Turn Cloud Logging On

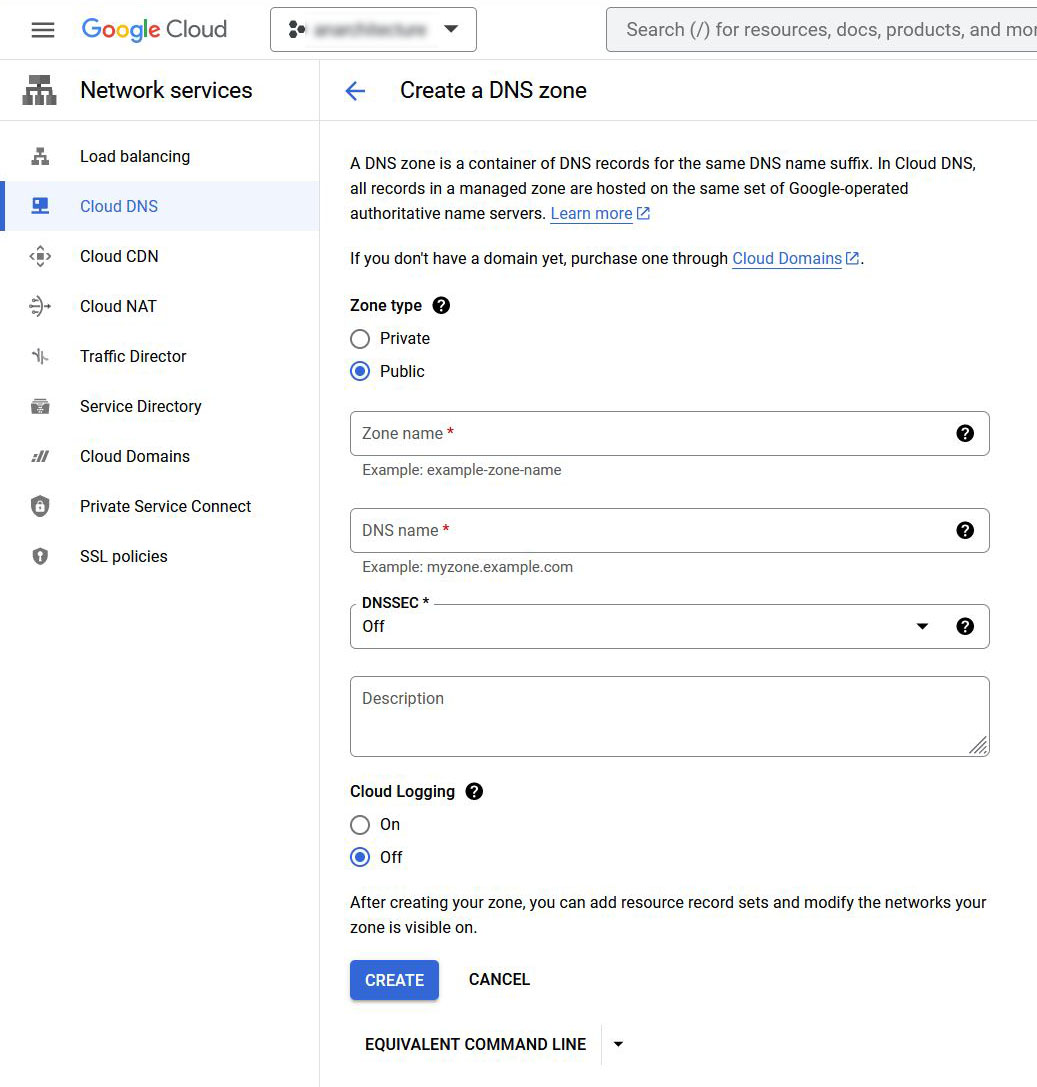[360, 825]
